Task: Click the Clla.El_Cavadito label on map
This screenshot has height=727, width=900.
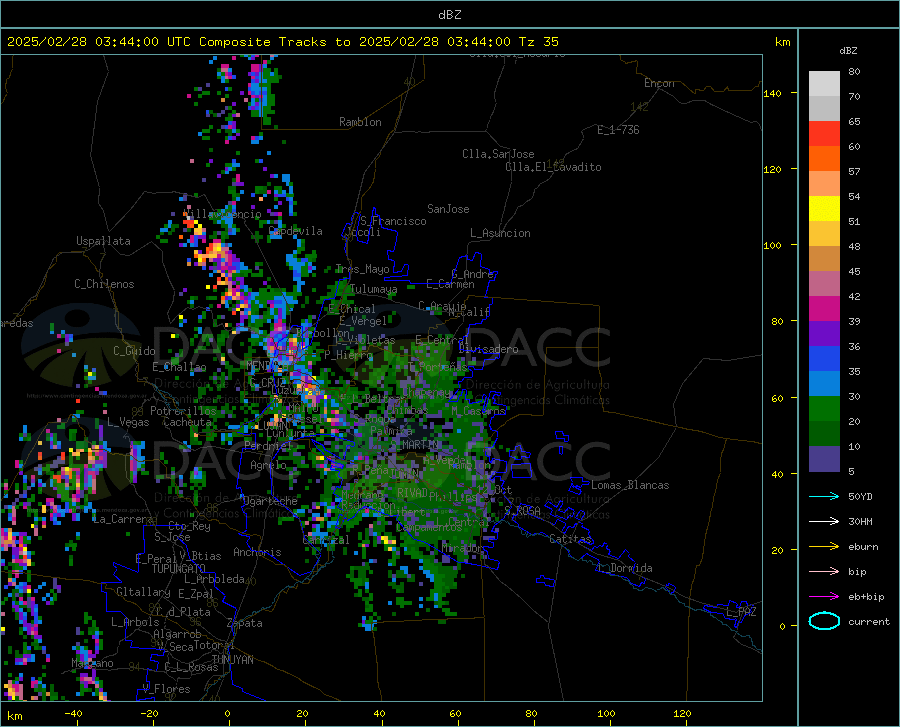Action: (553, 167)
